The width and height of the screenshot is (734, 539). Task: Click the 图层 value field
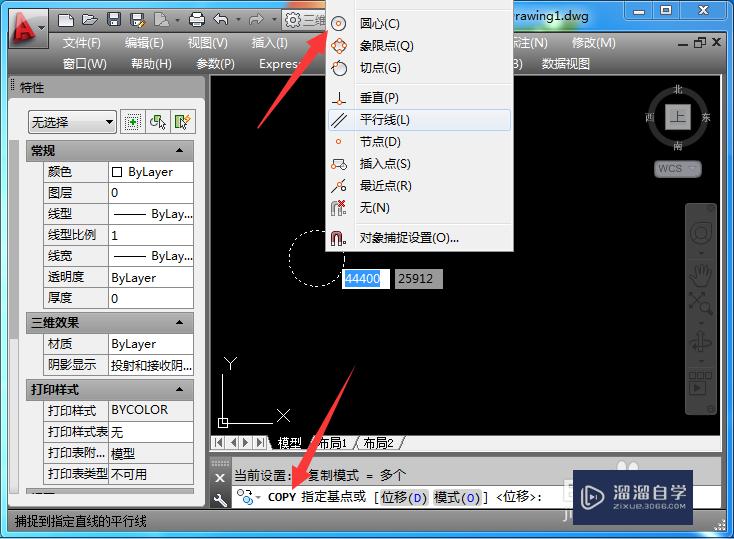tap(151, 193)
